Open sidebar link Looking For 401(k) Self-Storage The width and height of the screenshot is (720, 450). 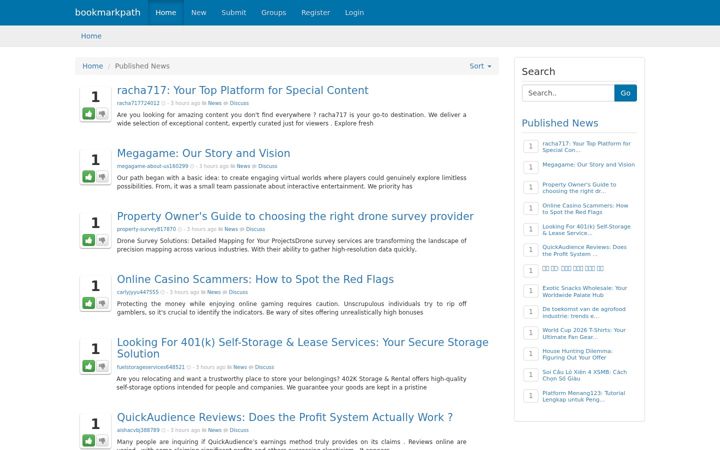point(586,230)
